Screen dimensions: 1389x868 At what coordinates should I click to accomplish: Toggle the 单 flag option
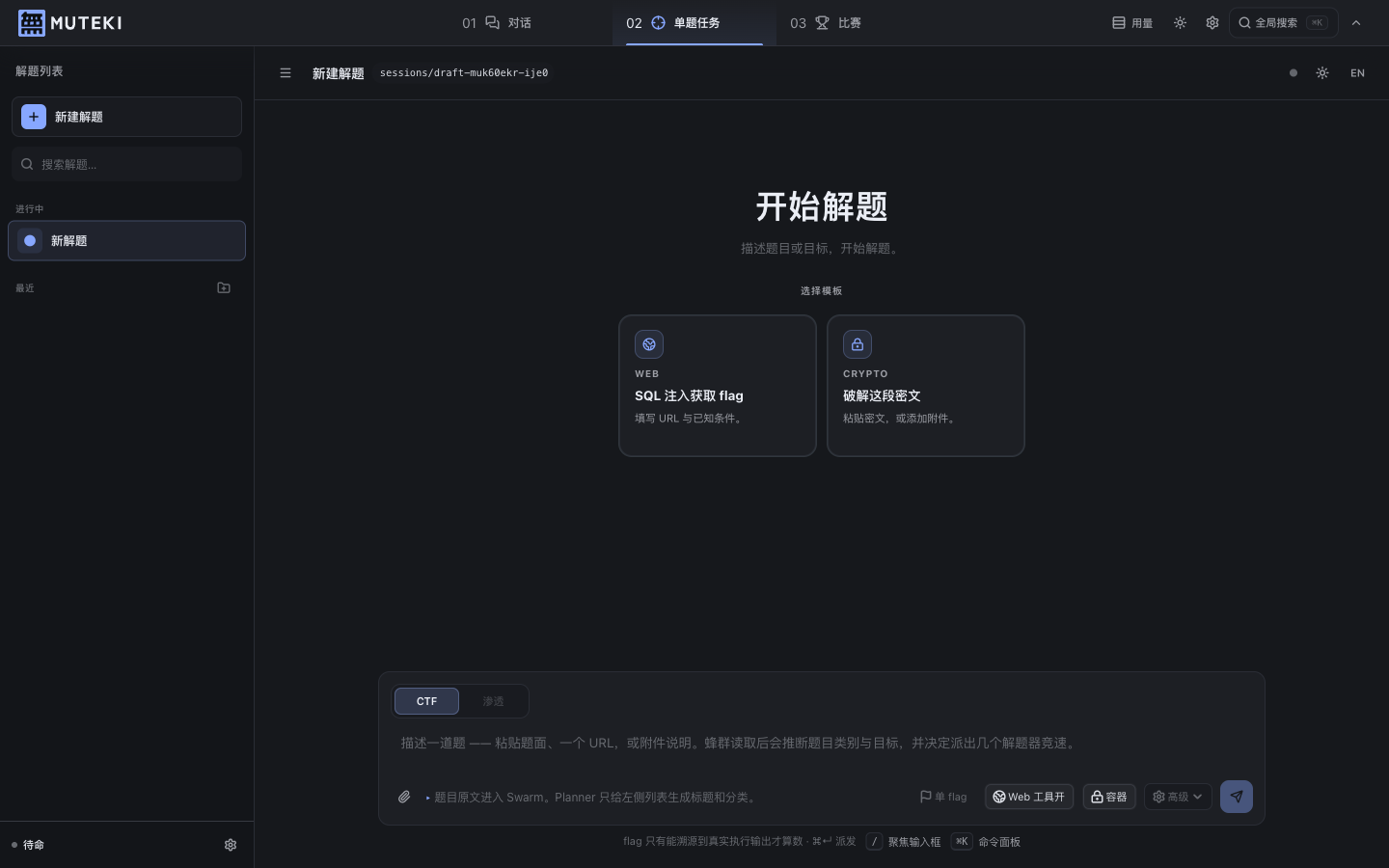[x=943, y=797]
